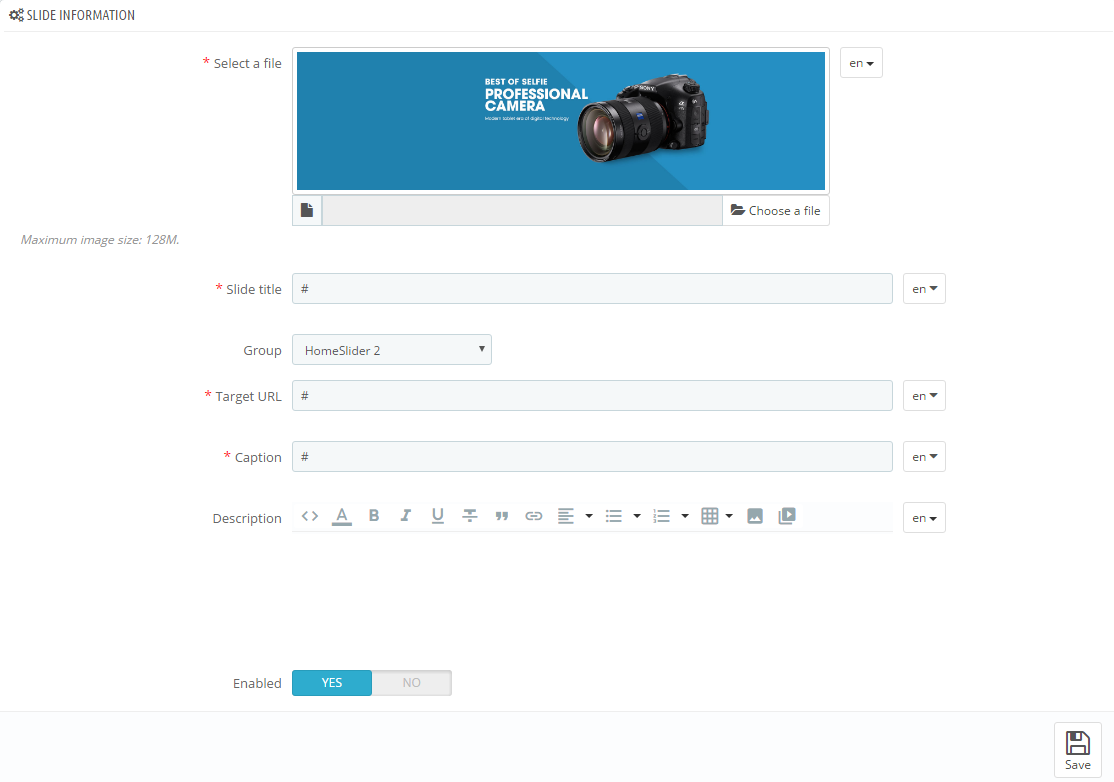Click the text alignment icon

[x=566, y=516]
